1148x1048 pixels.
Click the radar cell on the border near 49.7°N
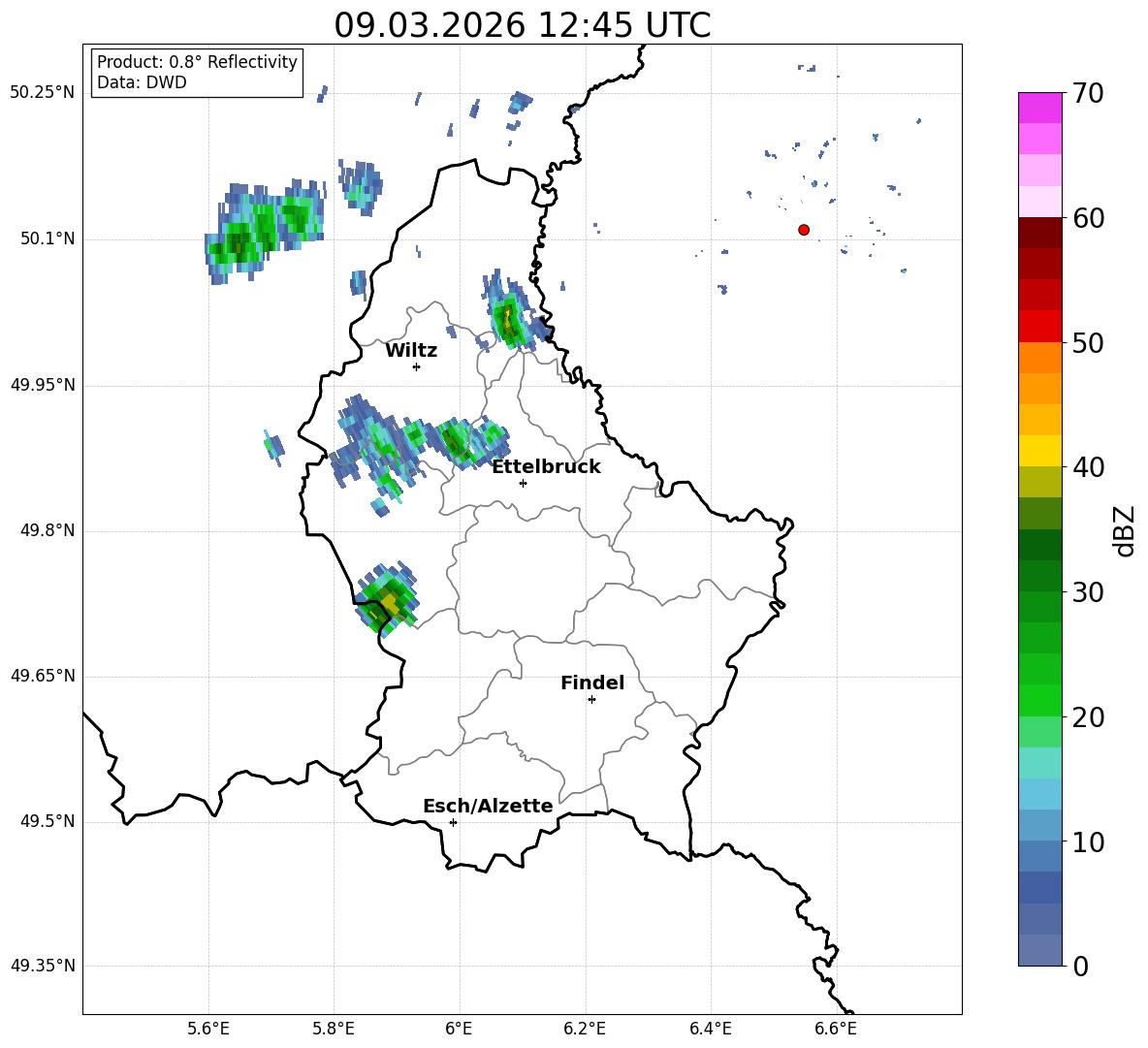point(387,598)
